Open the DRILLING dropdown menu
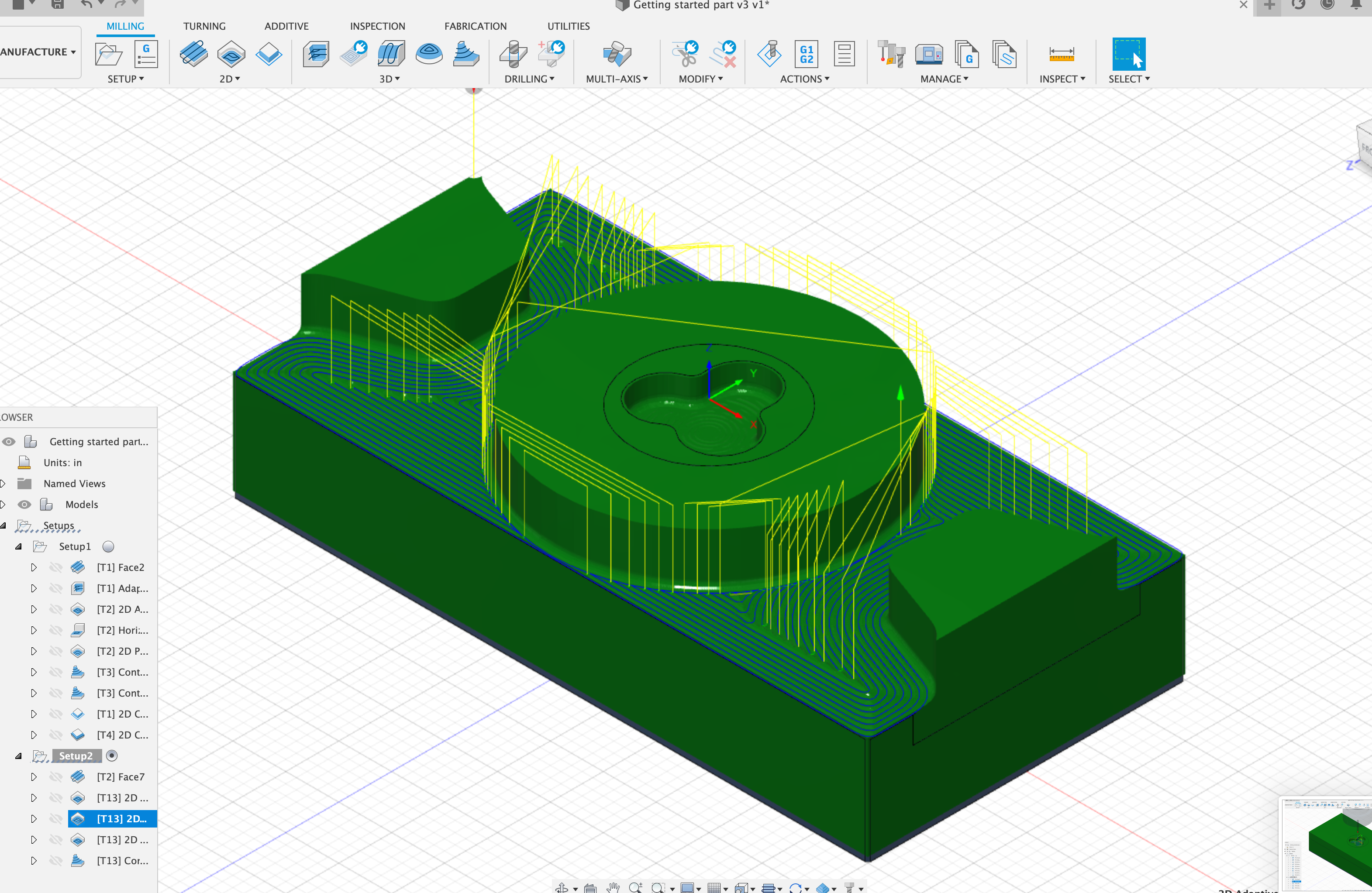This screenshot has width=1372, height=893. point(529,79)
